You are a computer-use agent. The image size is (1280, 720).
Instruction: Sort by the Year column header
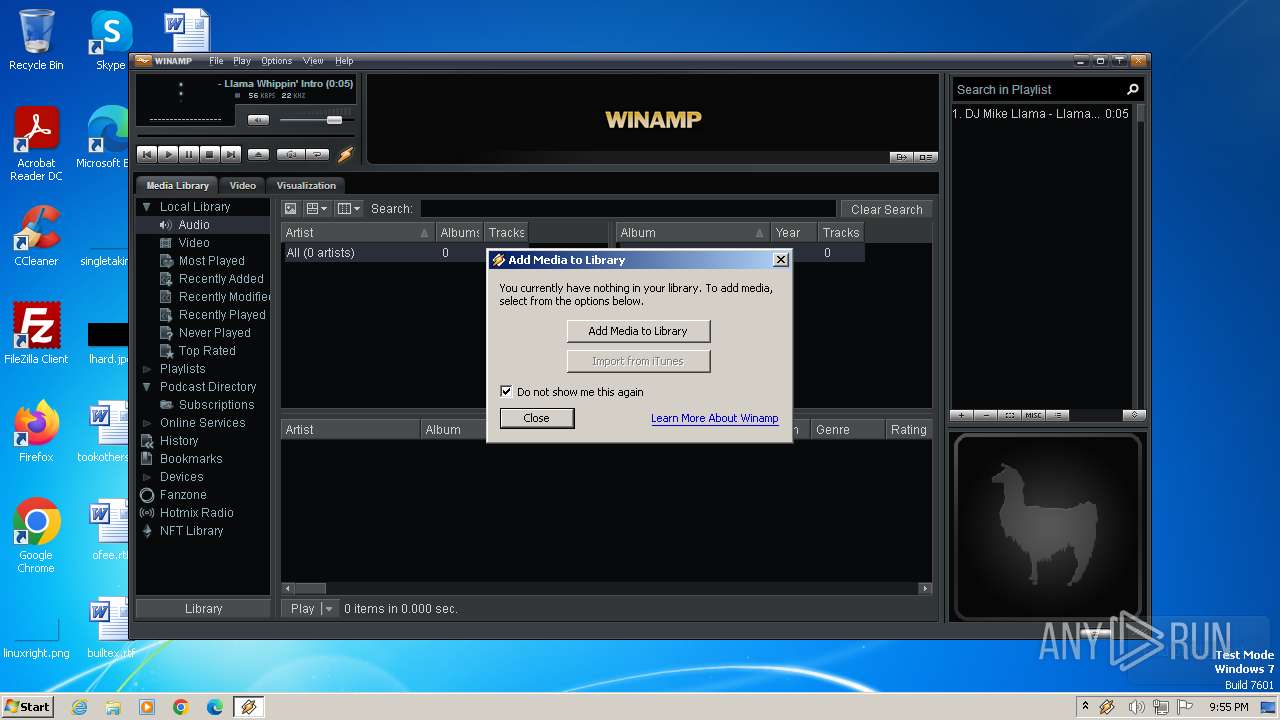793,233
